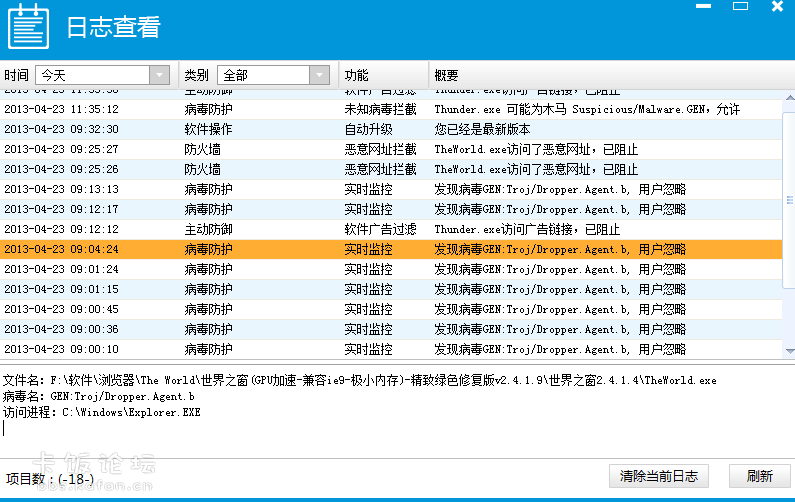The image size is (795, 502).
Task: Select the log row at 09:12:17
Action: click(391, 209)
